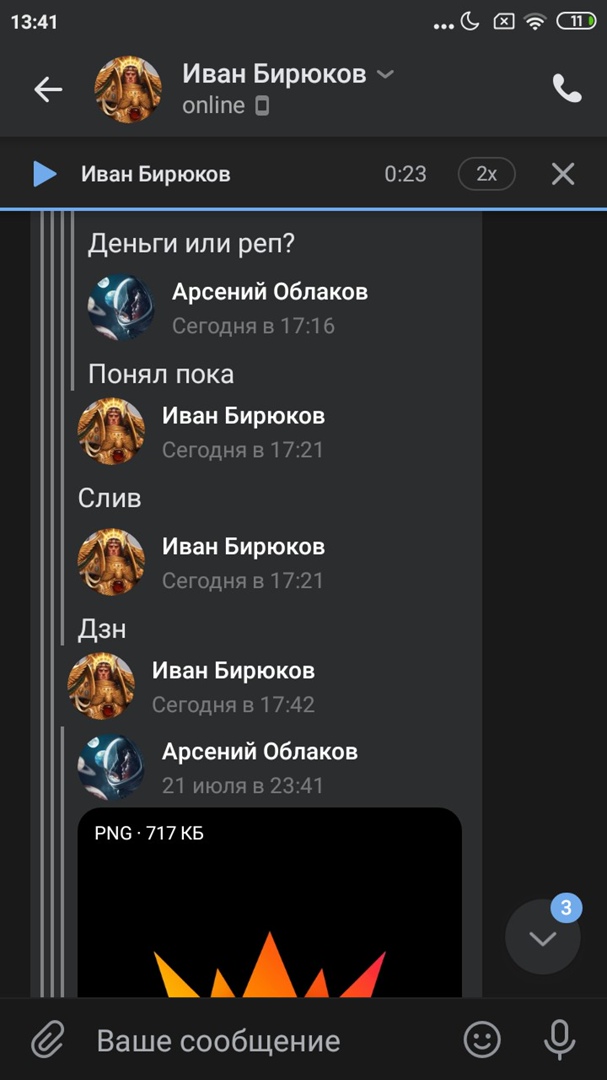Play the voice message from Иван Бирюков
The height and width of the screenshot is (1080, 607).
(x=45, y=174)
